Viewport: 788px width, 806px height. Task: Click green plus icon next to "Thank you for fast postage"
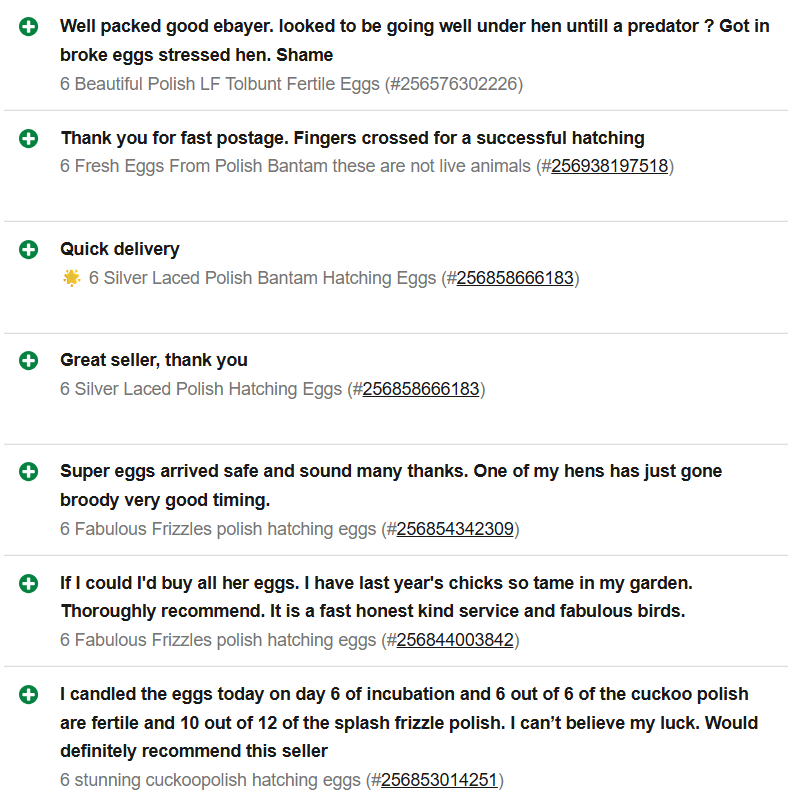[x=29, y=139]
